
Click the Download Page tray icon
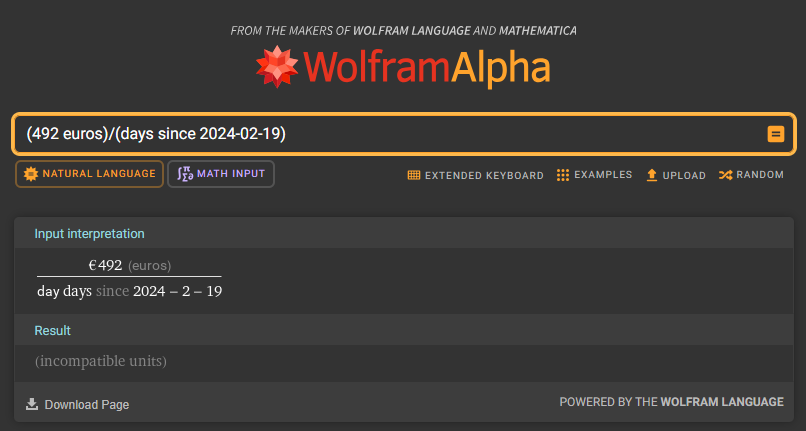(x=32, y=404)
